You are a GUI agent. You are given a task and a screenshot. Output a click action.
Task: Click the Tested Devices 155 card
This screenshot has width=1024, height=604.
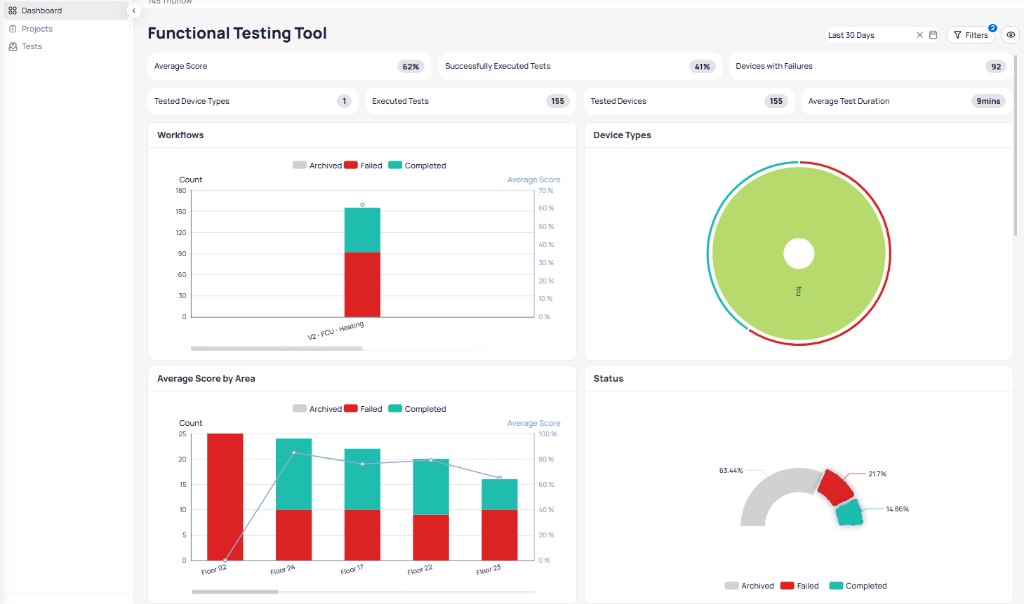tap(689, 101)
